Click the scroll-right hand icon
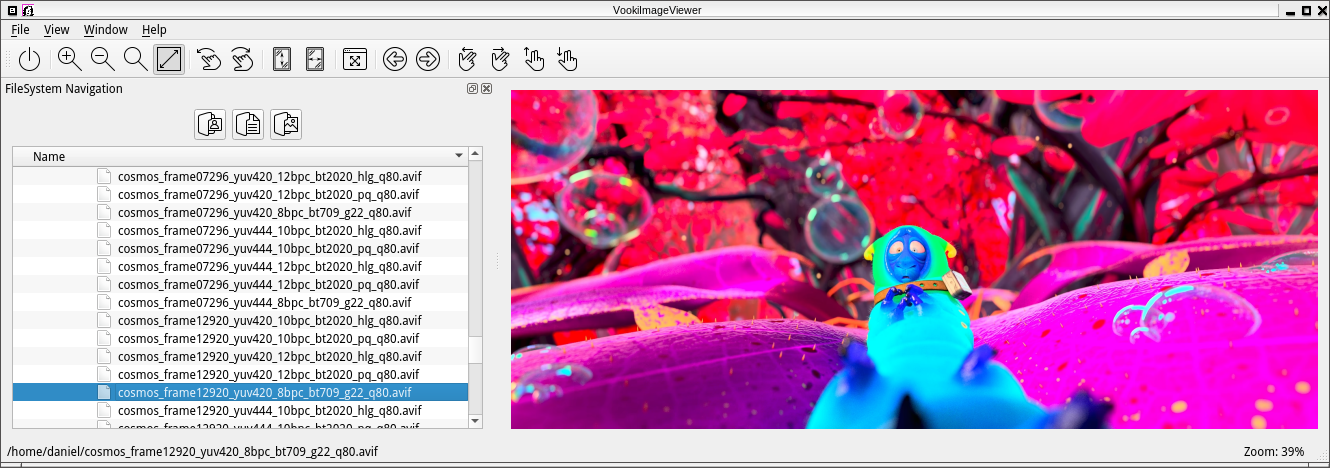The height and width of the screenshot is (468, 1330). coord(500,60)
